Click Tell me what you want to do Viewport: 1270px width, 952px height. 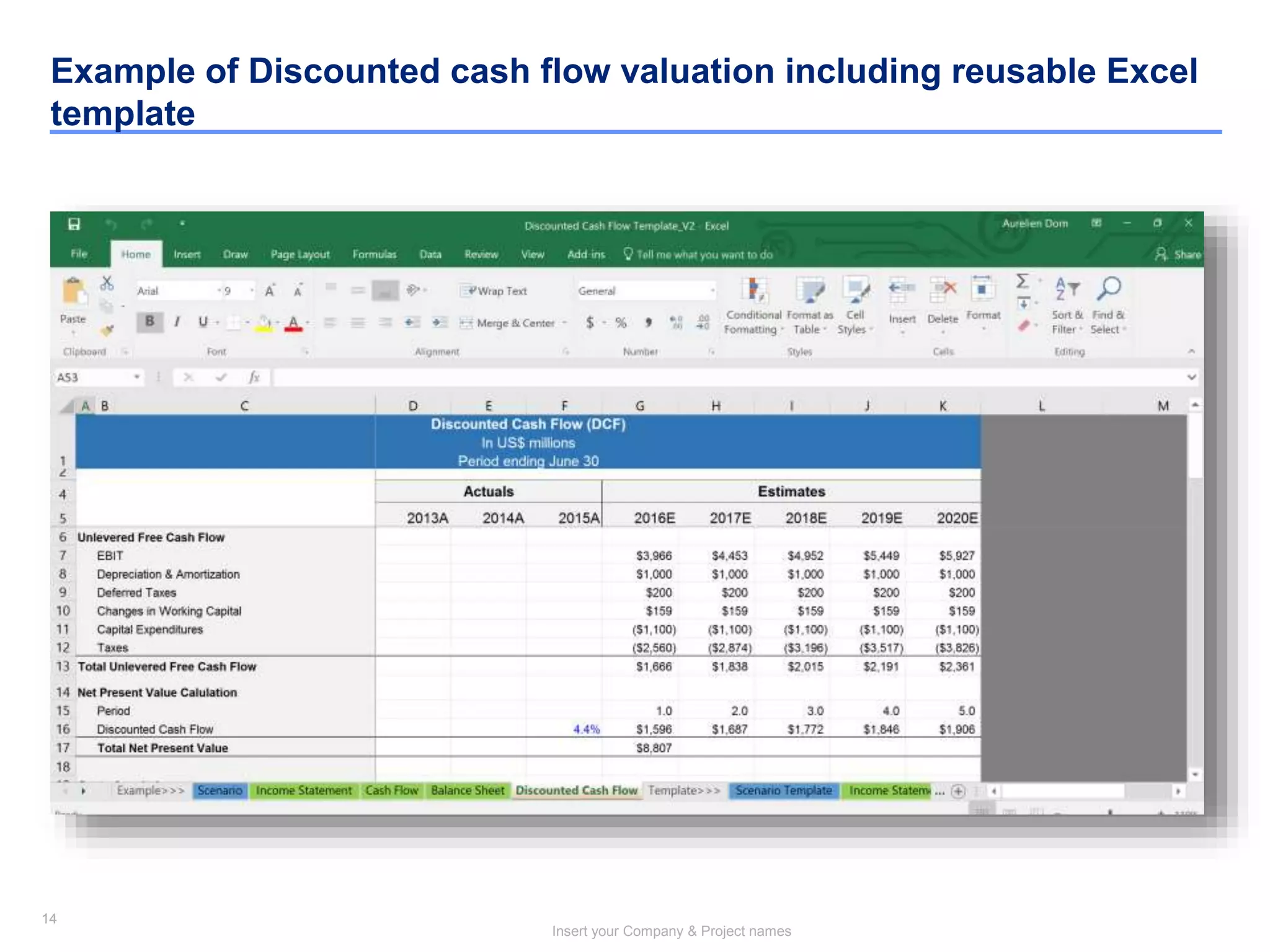coord(698,255)
